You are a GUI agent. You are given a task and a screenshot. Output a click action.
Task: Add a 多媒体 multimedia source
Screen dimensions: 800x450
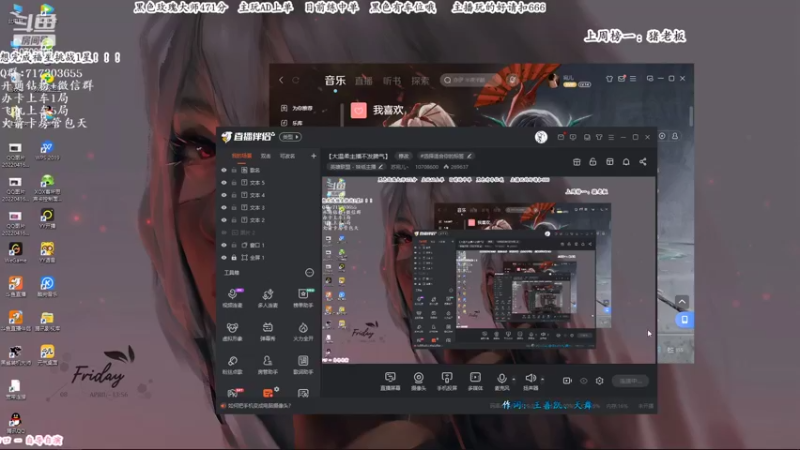click(x=475, y=381)
